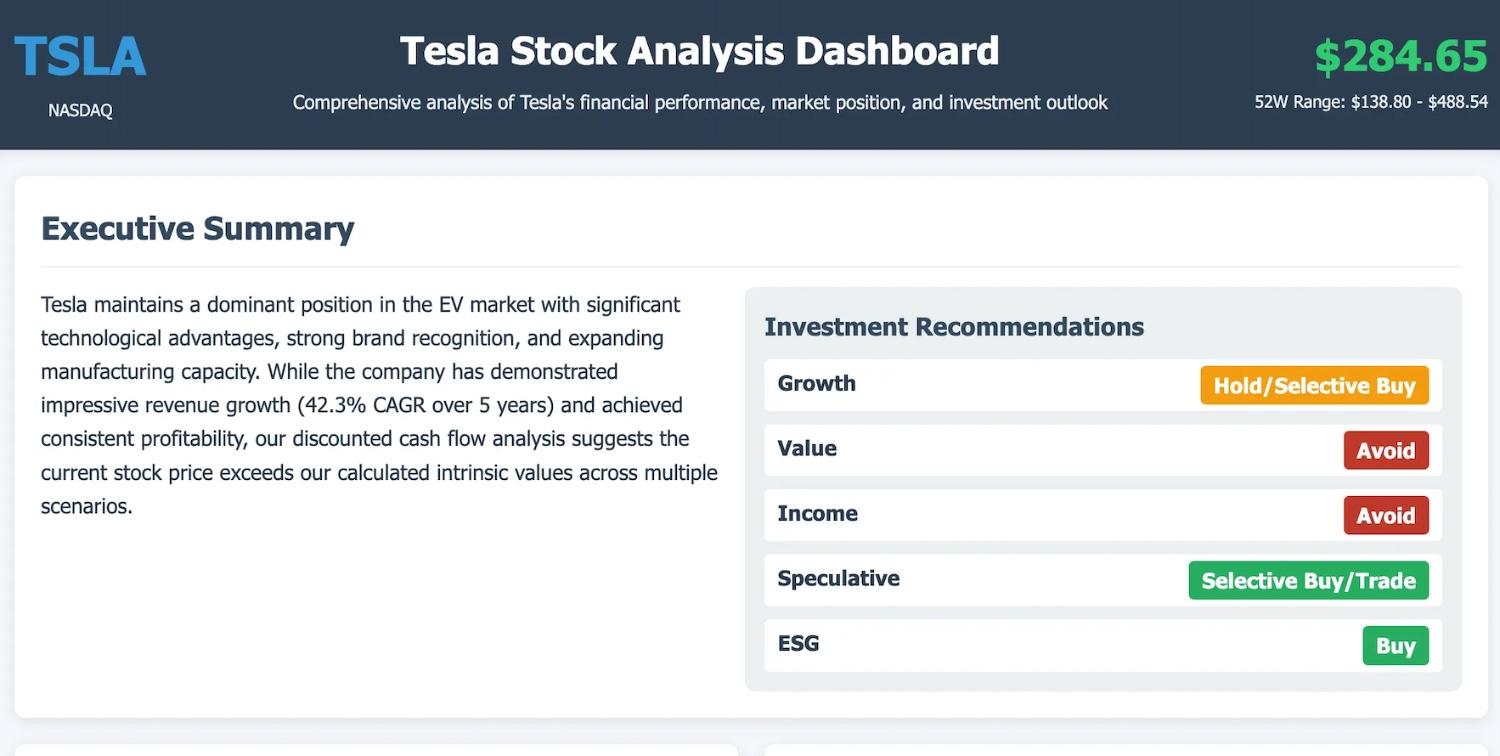This screenshot has height=756, width=1500.
Task: Click the ESG row label
Action: [x=798, y=644]
